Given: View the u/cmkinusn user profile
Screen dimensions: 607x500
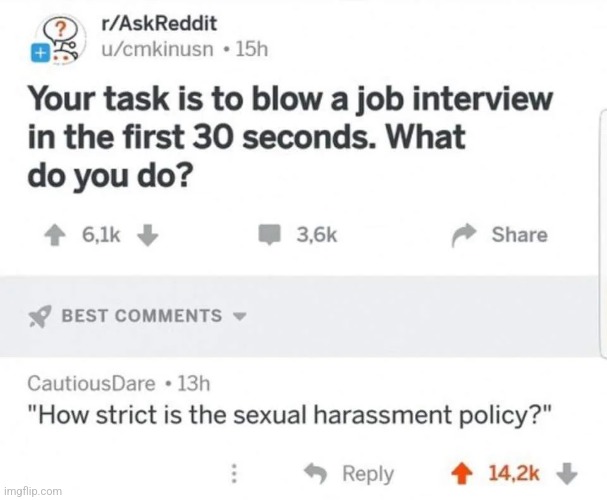Looking at the screenshot, I should 157,50.
